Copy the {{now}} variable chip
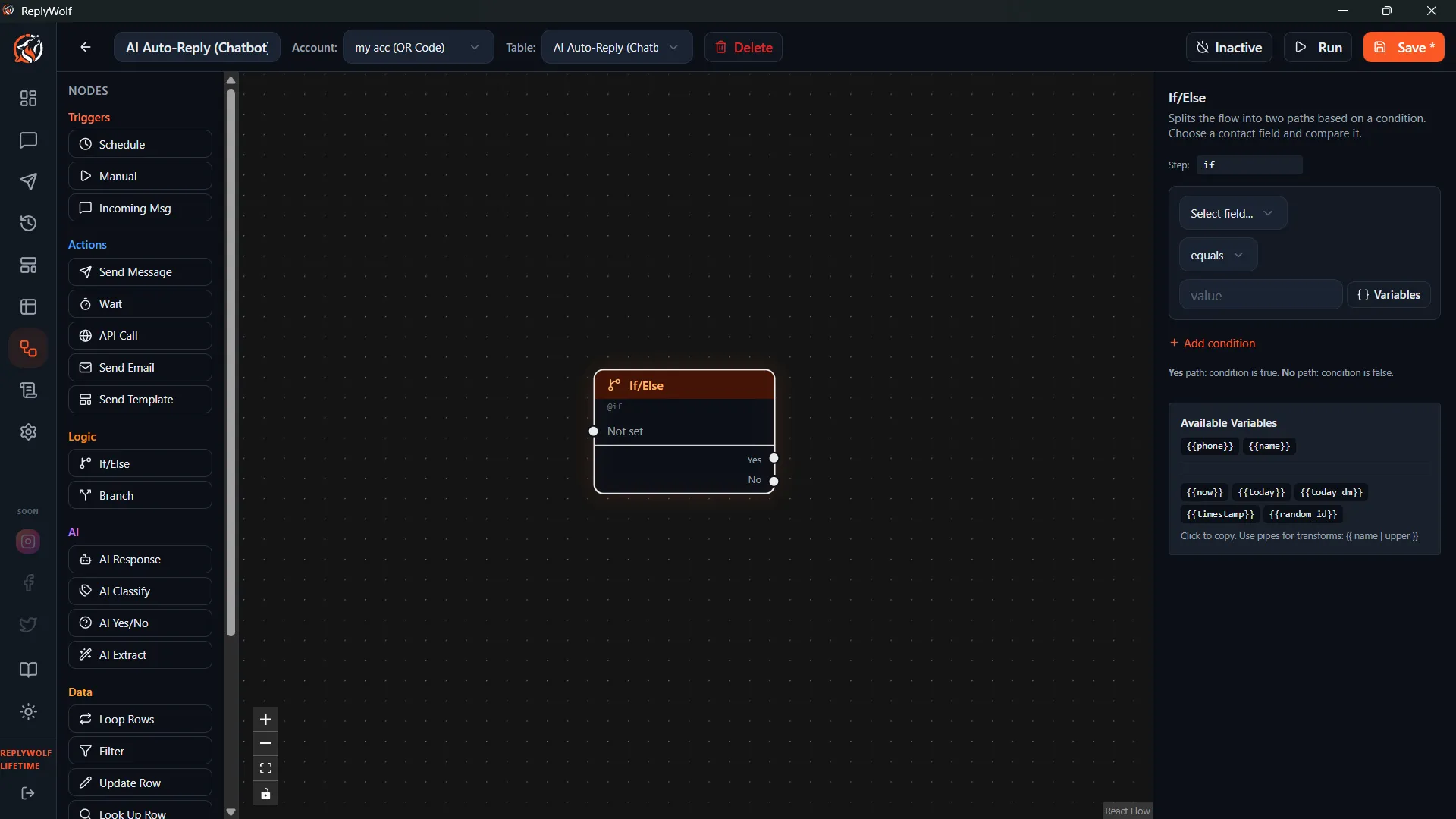 click(1204, 492)
